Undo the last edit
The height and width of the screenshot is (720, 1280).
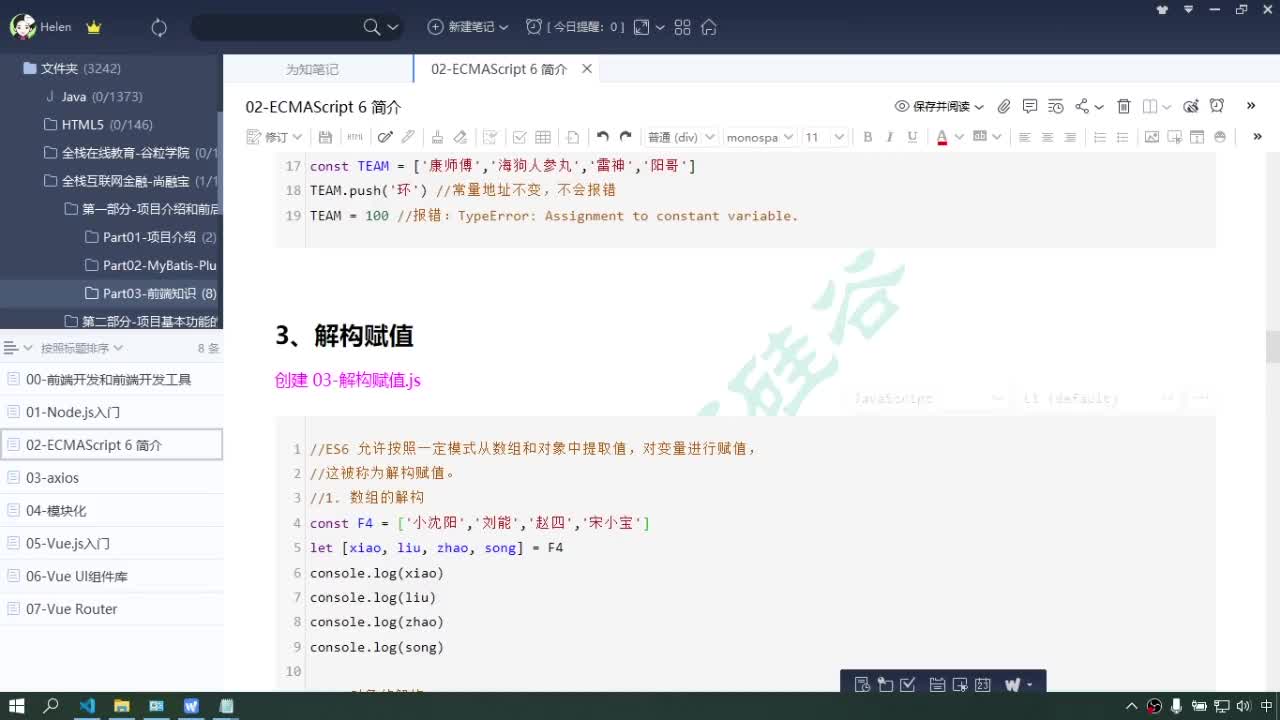pyautogui.click(x=602, y=137)
